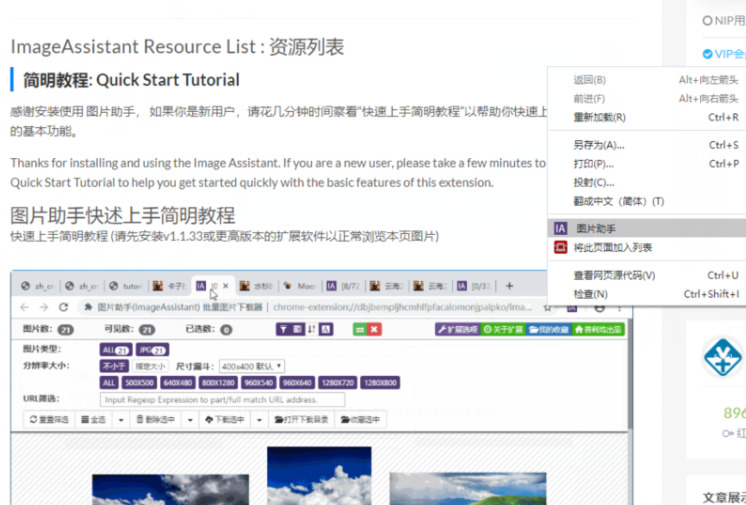Choose 重新加载(R) in context menu
This screenshot has height=505, width=746.
coord(647,117)
